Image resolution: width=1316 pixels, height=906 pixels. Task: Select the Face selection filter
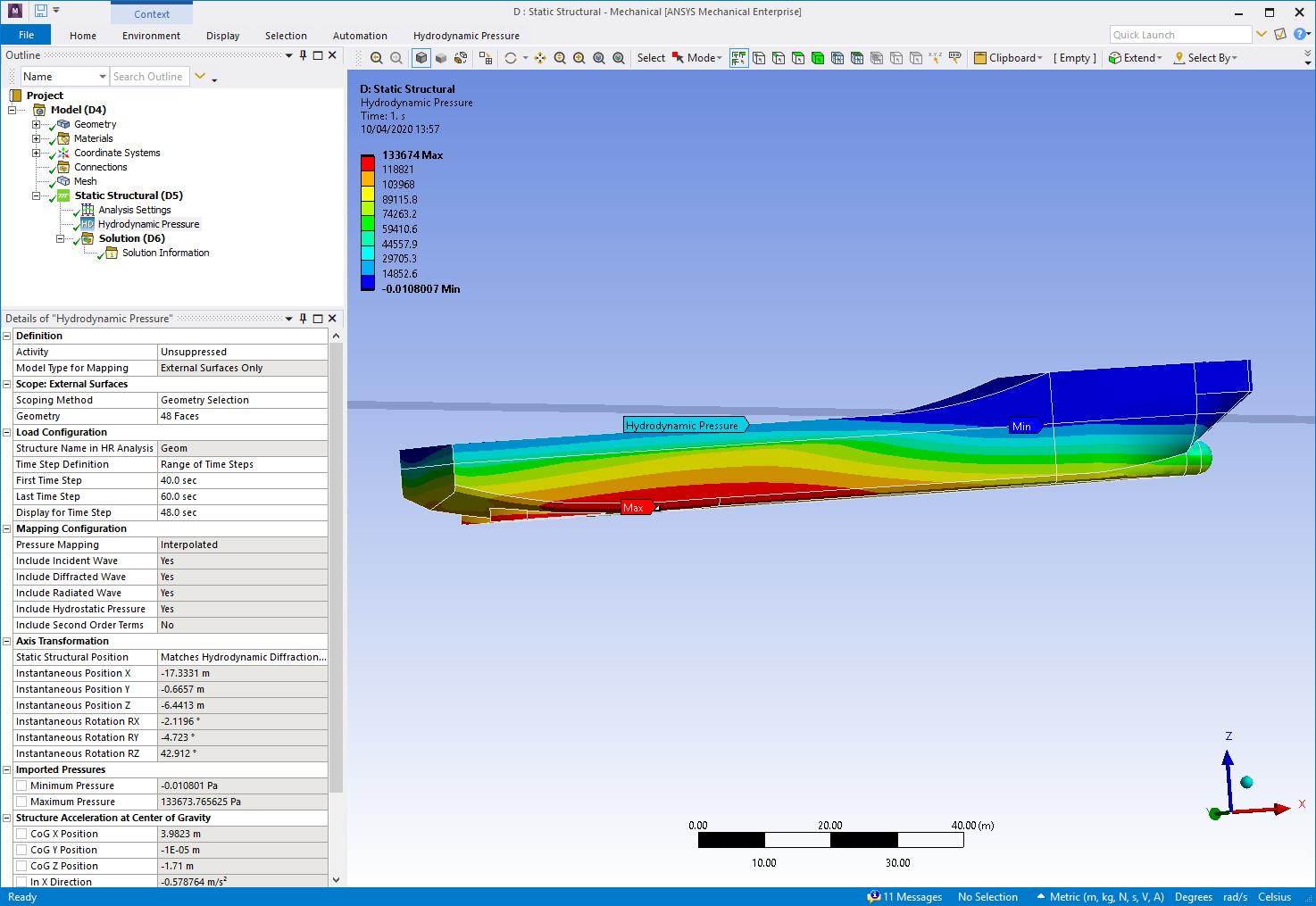[x=797, y=57]
